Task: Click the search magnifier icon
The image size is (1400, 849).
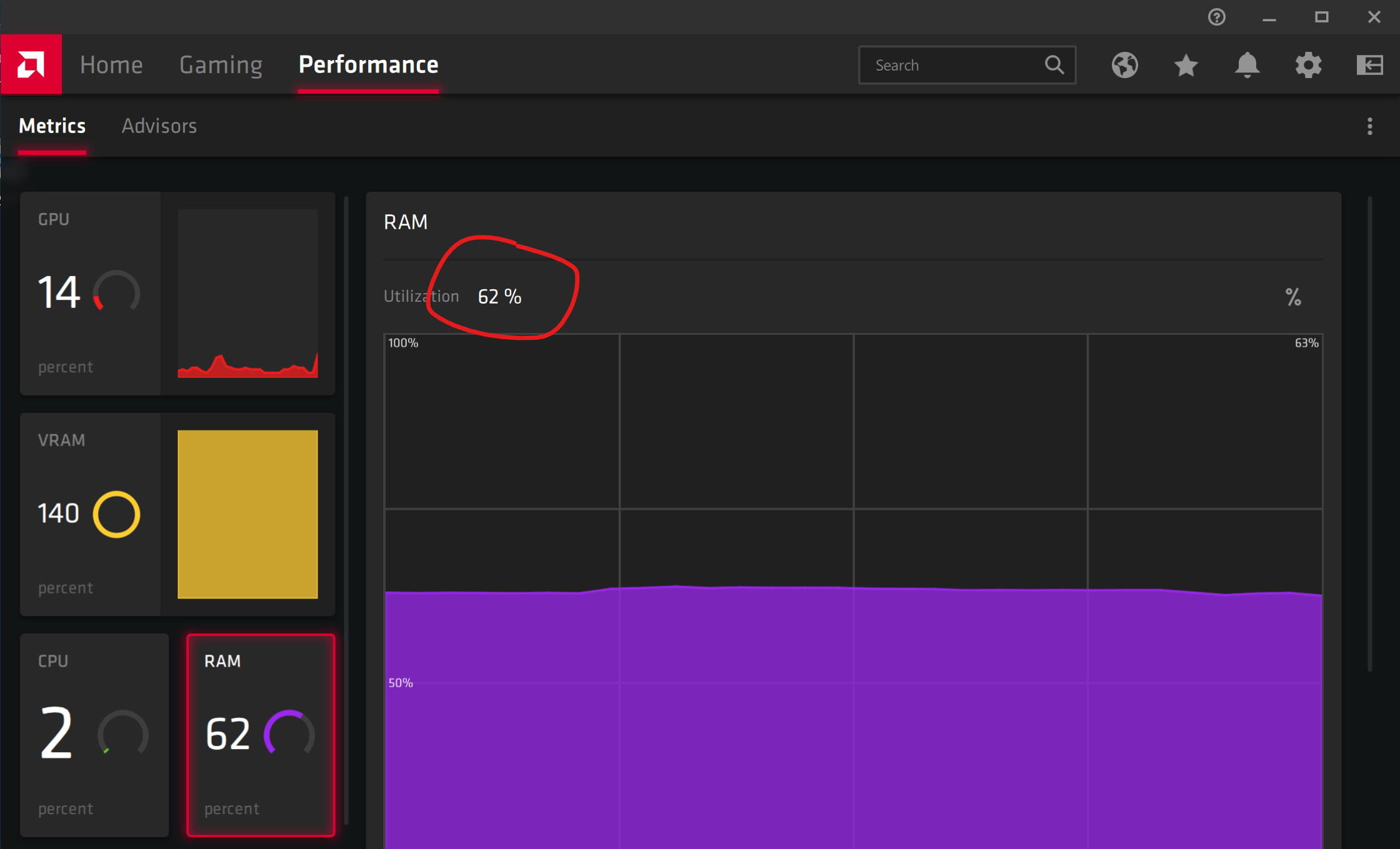Action: coord(1054,65)
